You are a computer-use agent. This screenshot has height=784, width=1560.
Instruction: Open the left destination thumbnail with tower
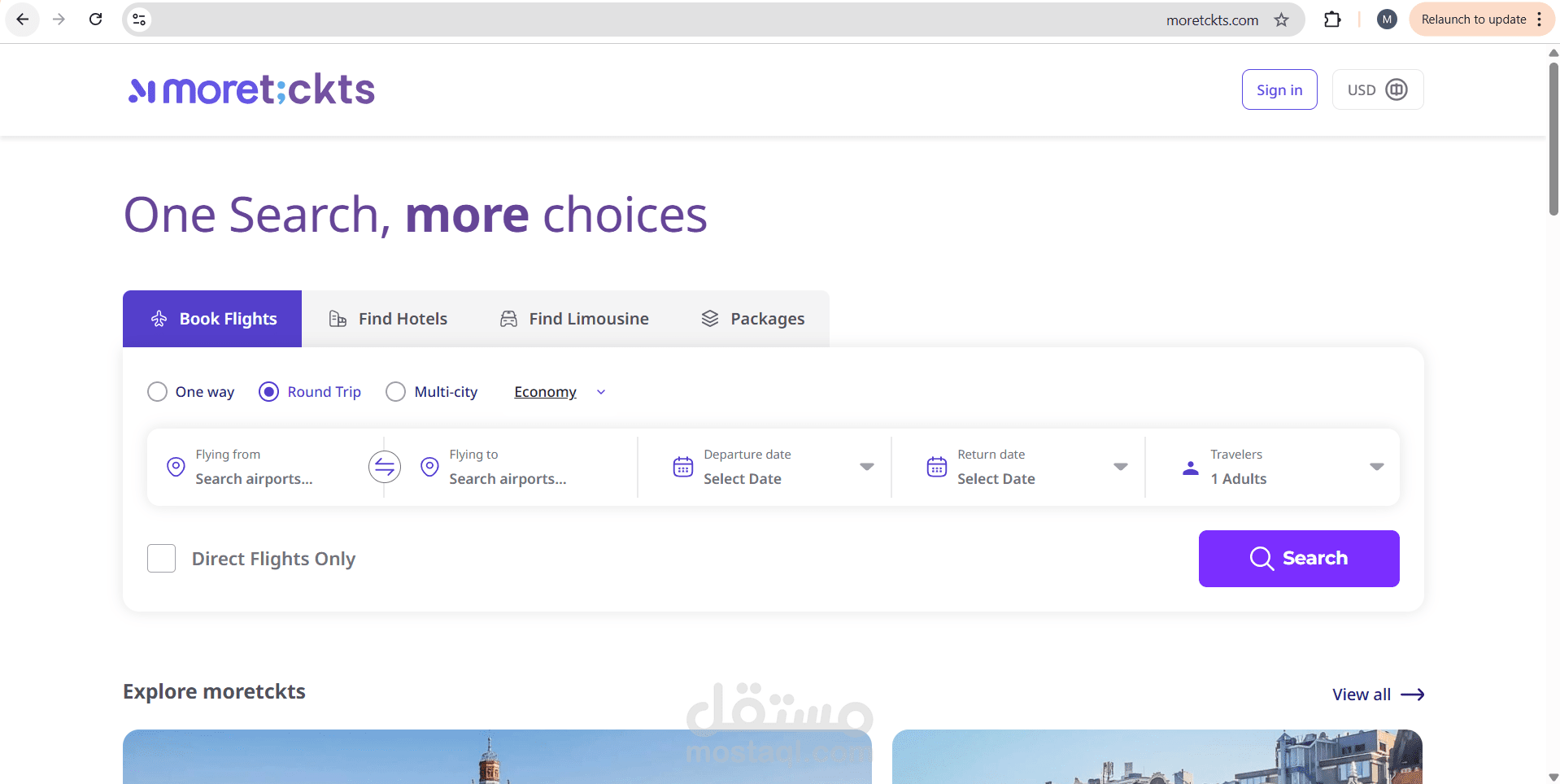coord(497,756)
